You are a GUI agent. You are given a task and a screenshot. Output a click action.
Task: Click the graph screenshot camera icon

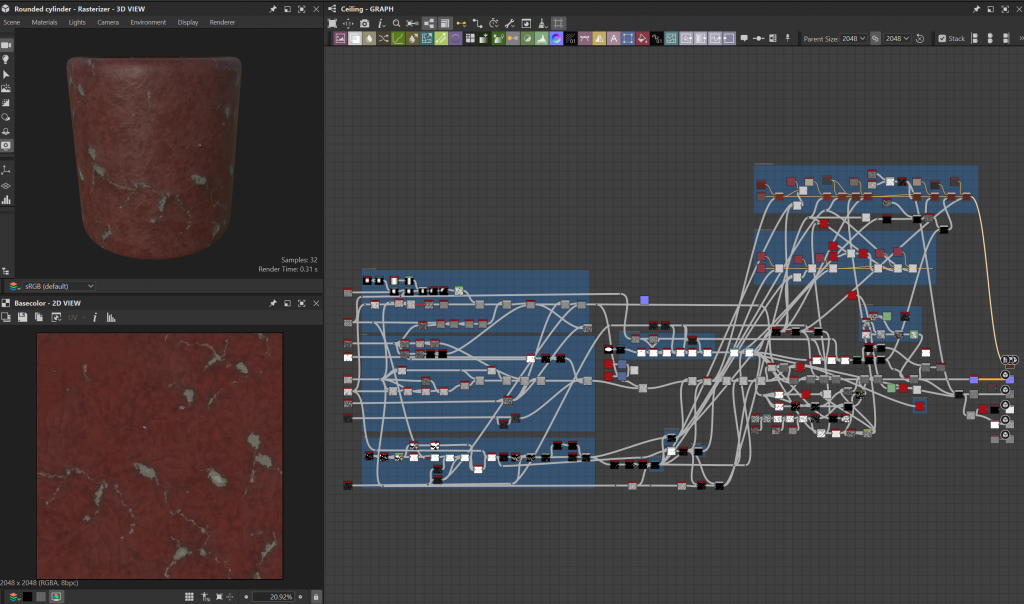pyautogui.click(x=364, y=22)
